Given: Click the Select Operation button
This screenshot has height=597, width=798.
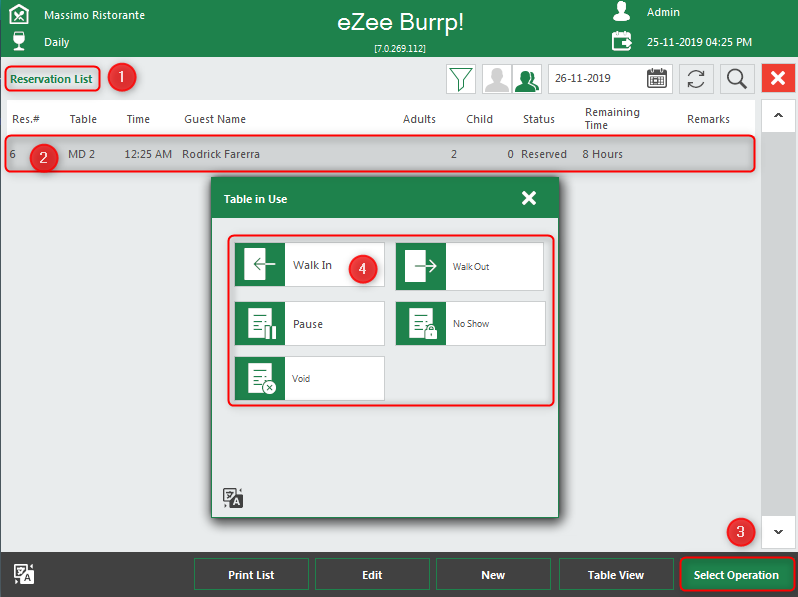Looking at the screenshot, I should pyautogui.click(x=736, y=575).
